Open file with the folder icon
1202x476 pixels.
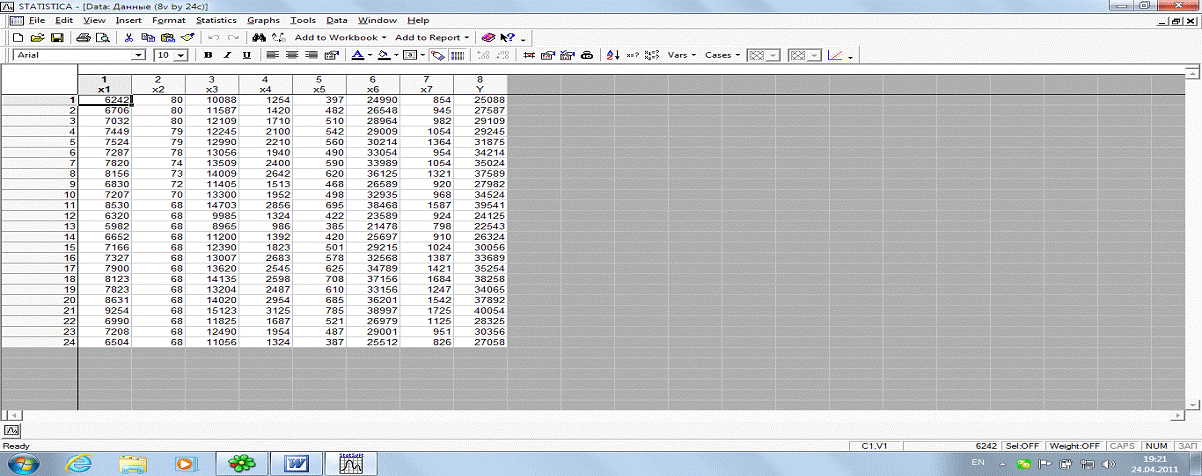(x=38, y=38)
